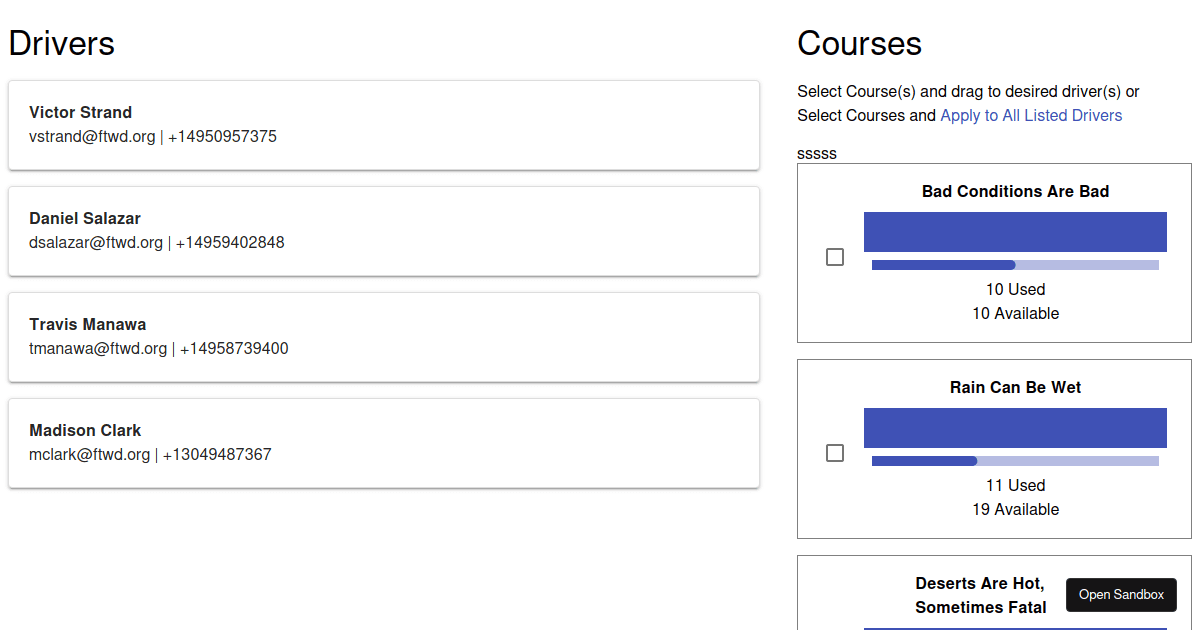Click the 19 Available text
The width and height of the screenshot is (1200, 630).
1015,509
